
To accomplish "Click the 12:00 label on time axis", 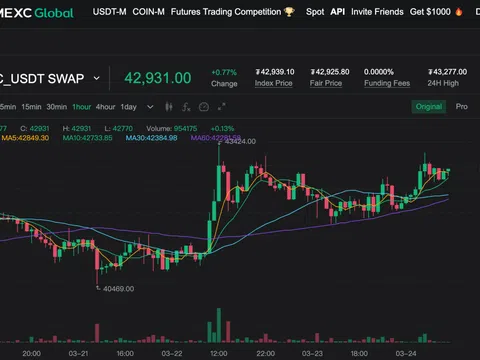I will pyautogui.click(x=219, y=354).
